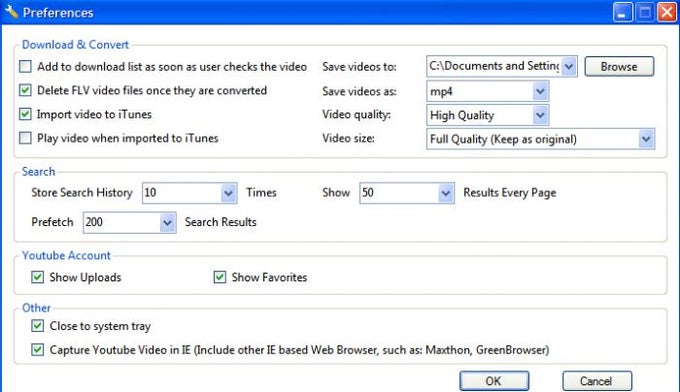
Task: Click the Other group heading
Action: tap(36, 308)
